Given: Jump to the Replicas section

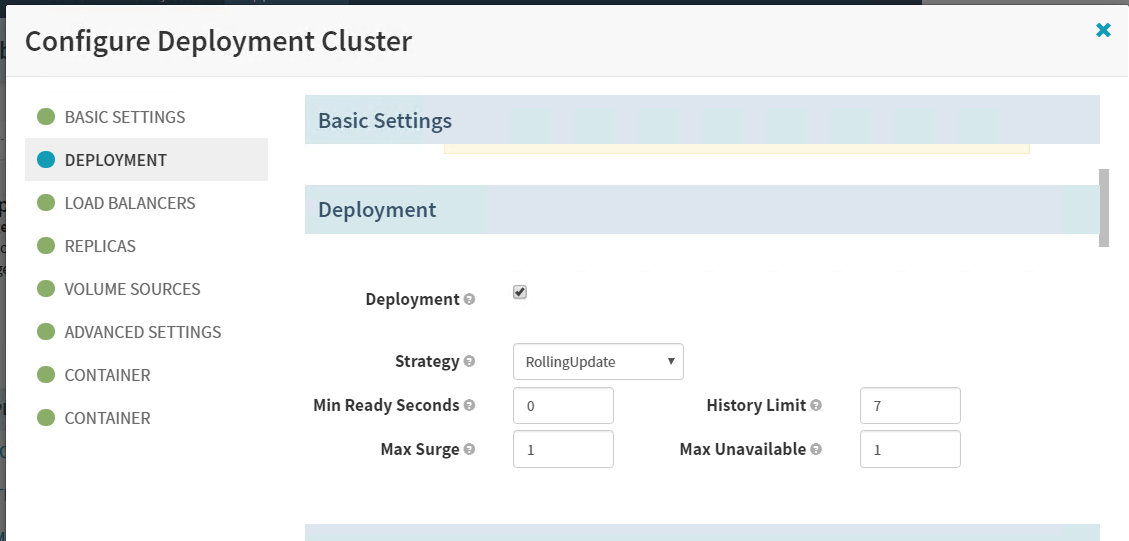Looking at the screenshot, I should point(100,246).
